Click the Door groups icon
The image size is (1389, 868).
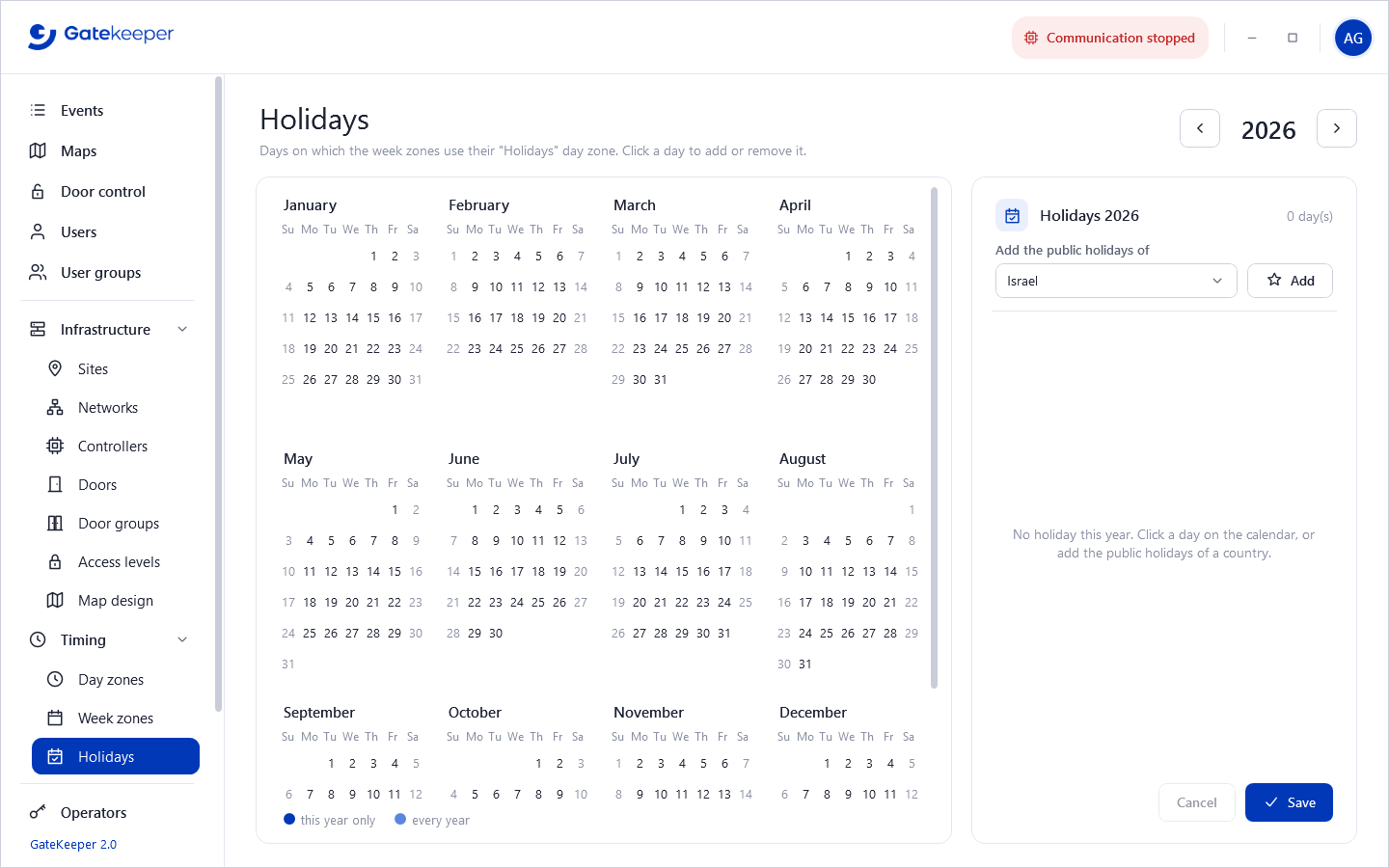[55, 523]
